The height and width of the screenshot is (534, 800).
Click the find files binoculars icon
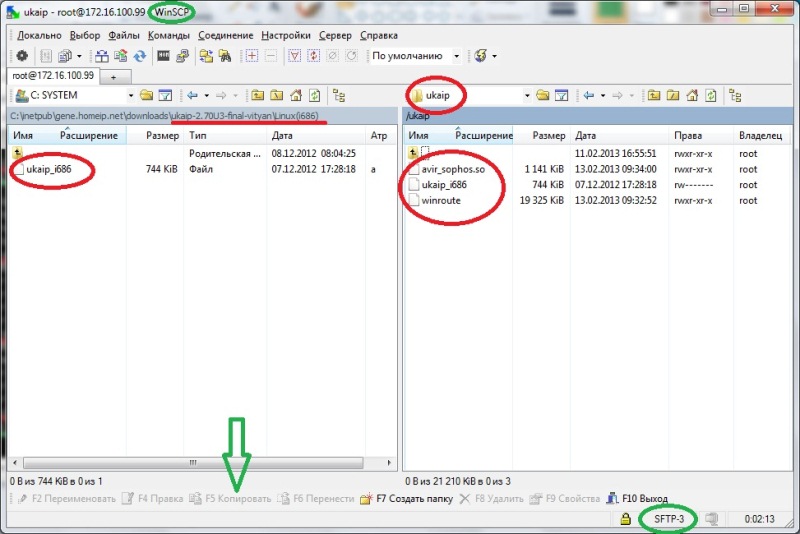(x=225, y=56)
